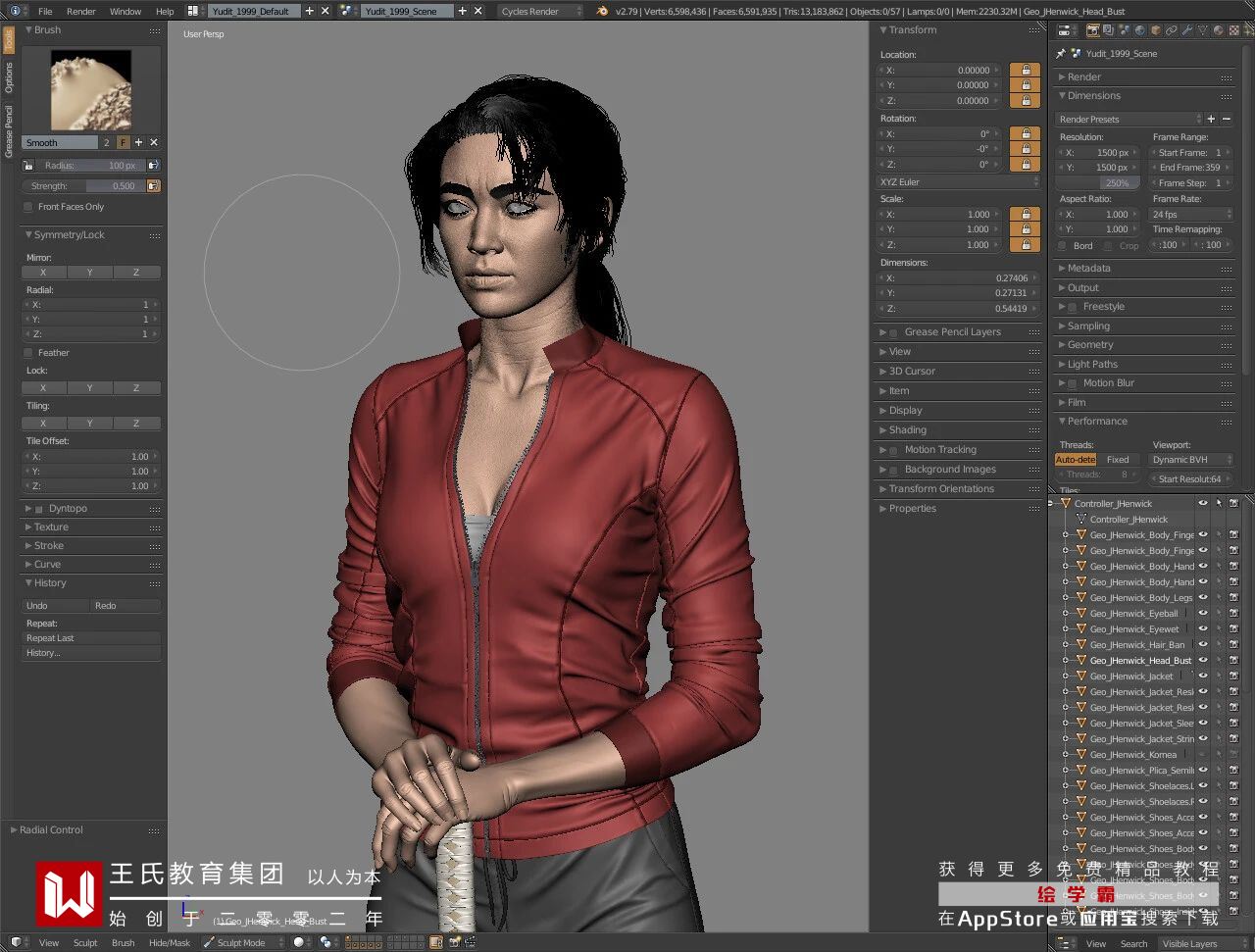
Task: Toggle selectability arrow of top Controller_JHenwick row
Action: (x=1219, y=504)
